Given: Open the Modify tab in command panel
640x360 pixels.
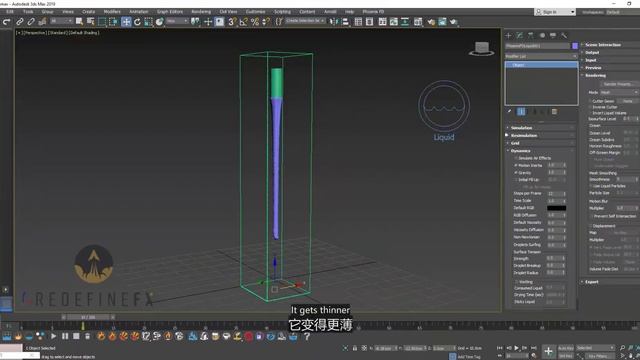Looking at the screenshot, I should click(x=520, y=36).
